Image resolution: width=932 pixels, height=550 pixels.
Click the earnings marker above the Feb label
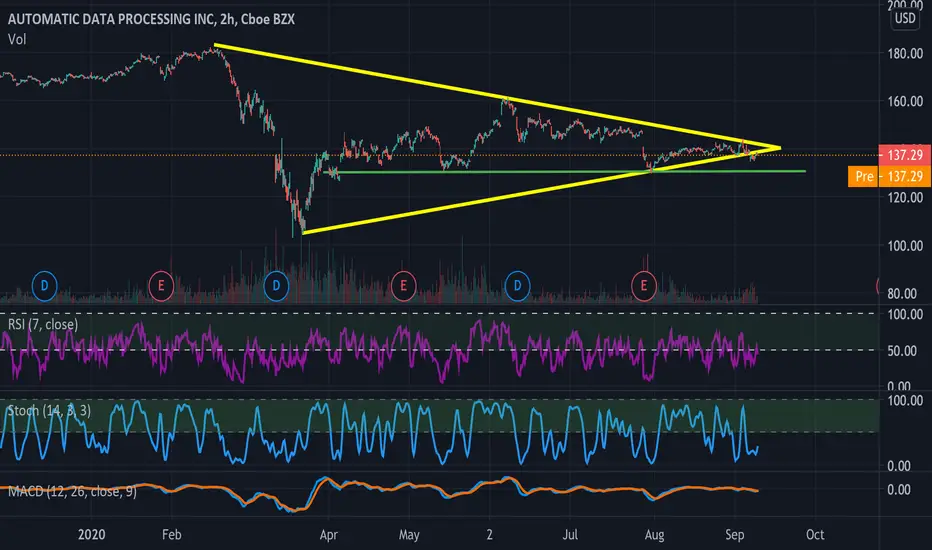tap(160, 286)
